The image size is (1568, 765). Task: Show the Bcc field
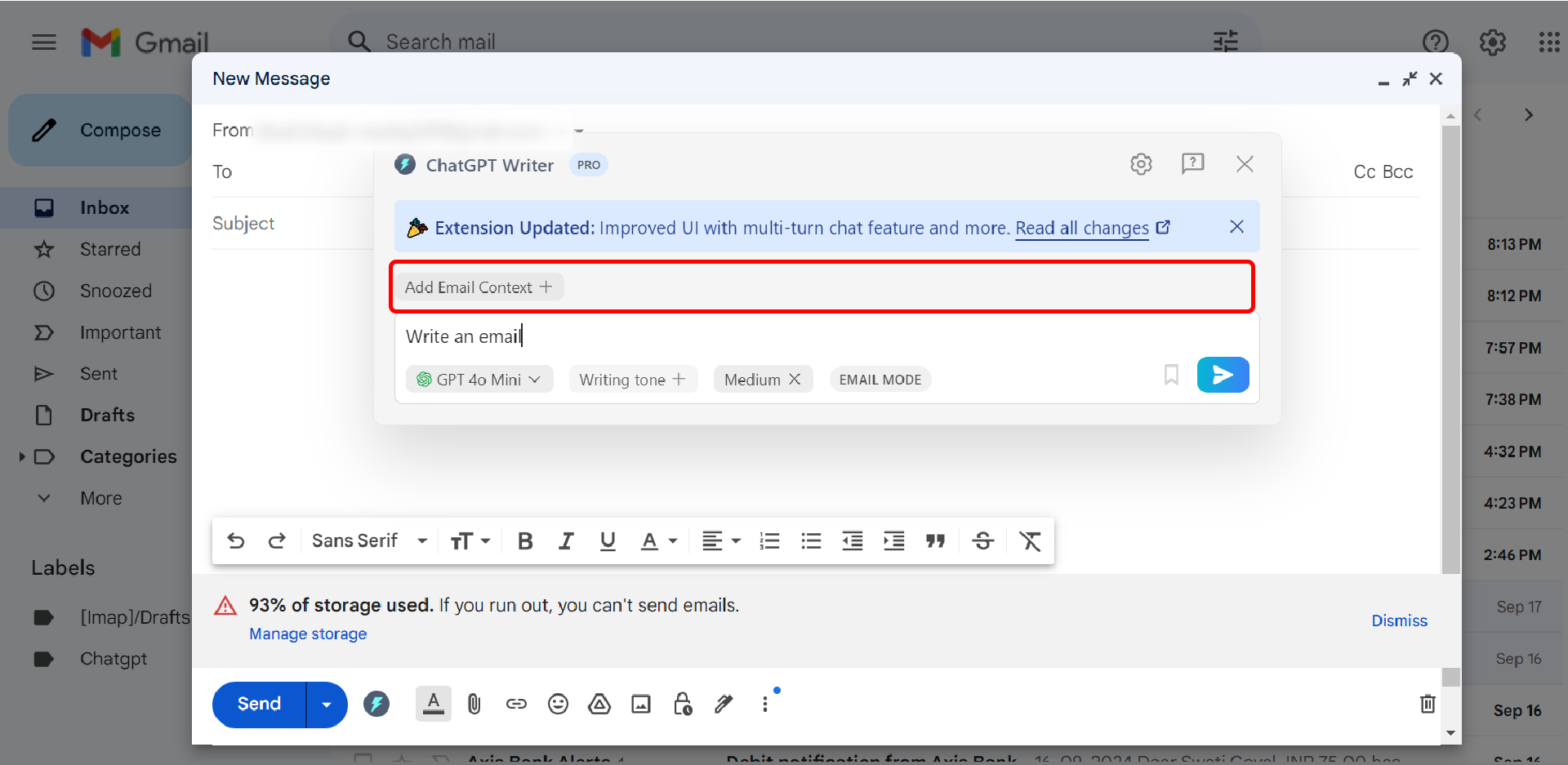coord(1397,172)
